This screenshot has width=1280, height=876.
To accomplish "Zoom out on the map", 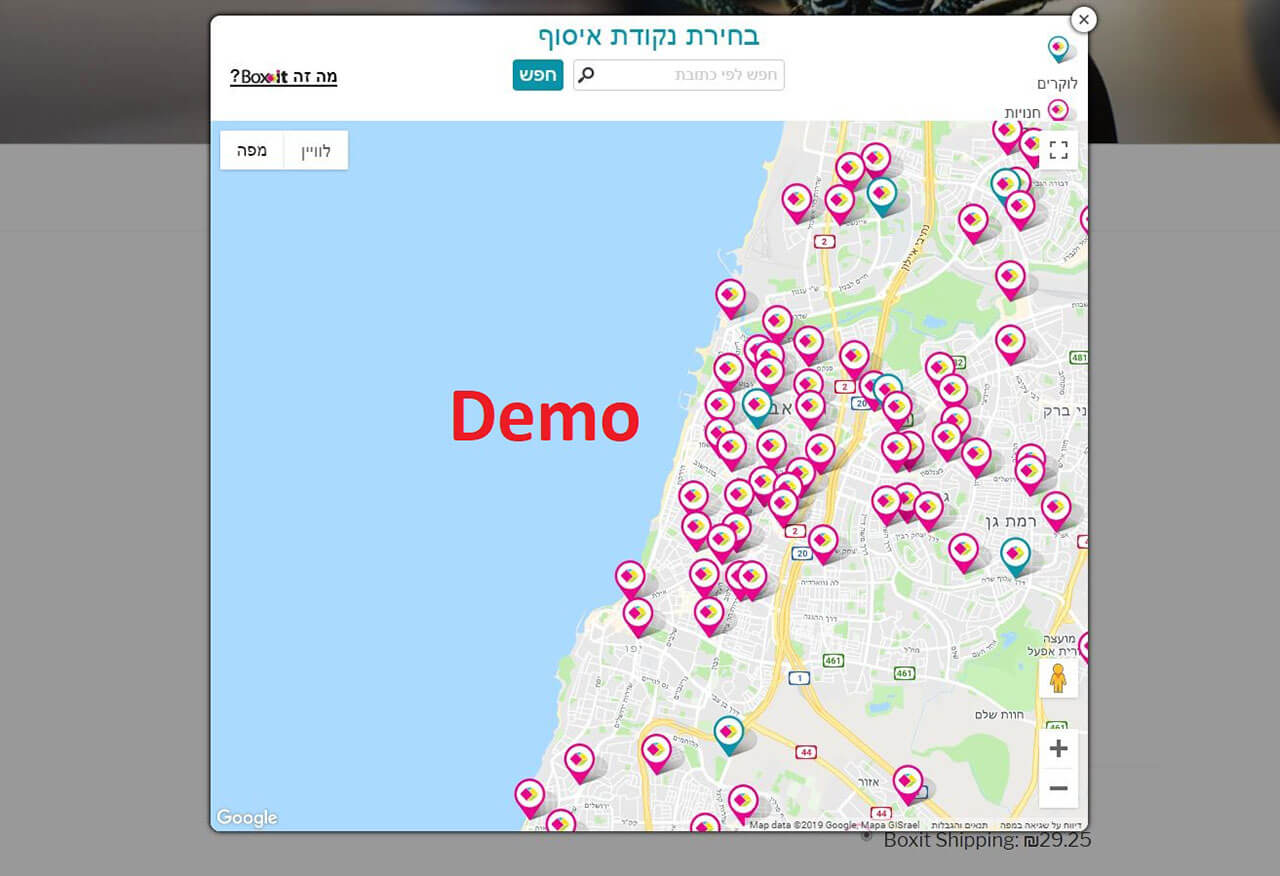I will [x=1058, y=789].
